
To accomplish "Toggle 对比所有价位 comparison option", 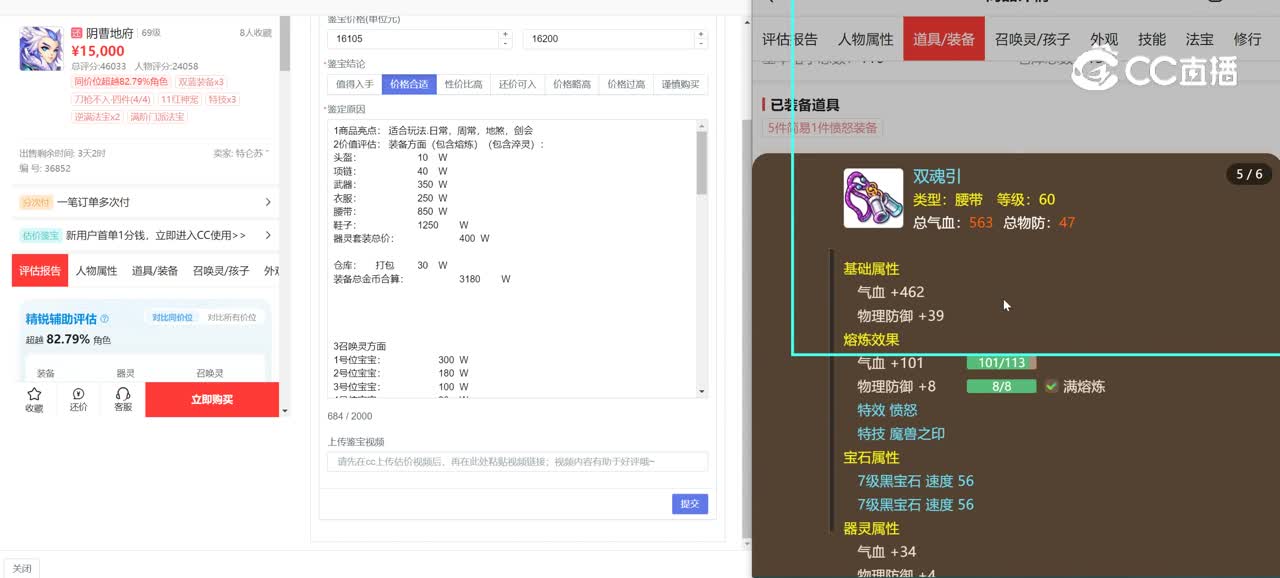I will (231, 318).
